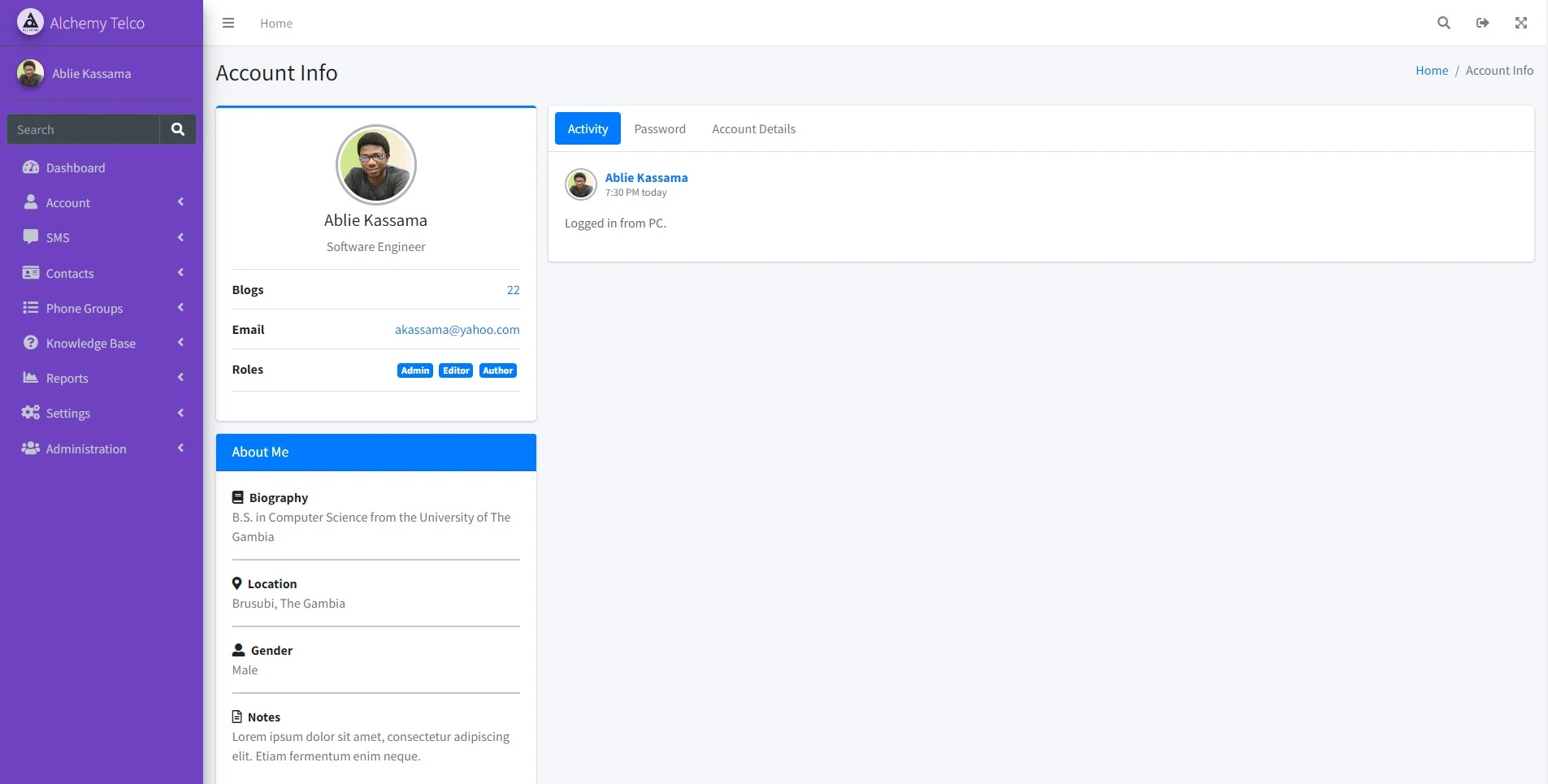
Task: Select the Reports chart icon
Action: tap(30, 378)
